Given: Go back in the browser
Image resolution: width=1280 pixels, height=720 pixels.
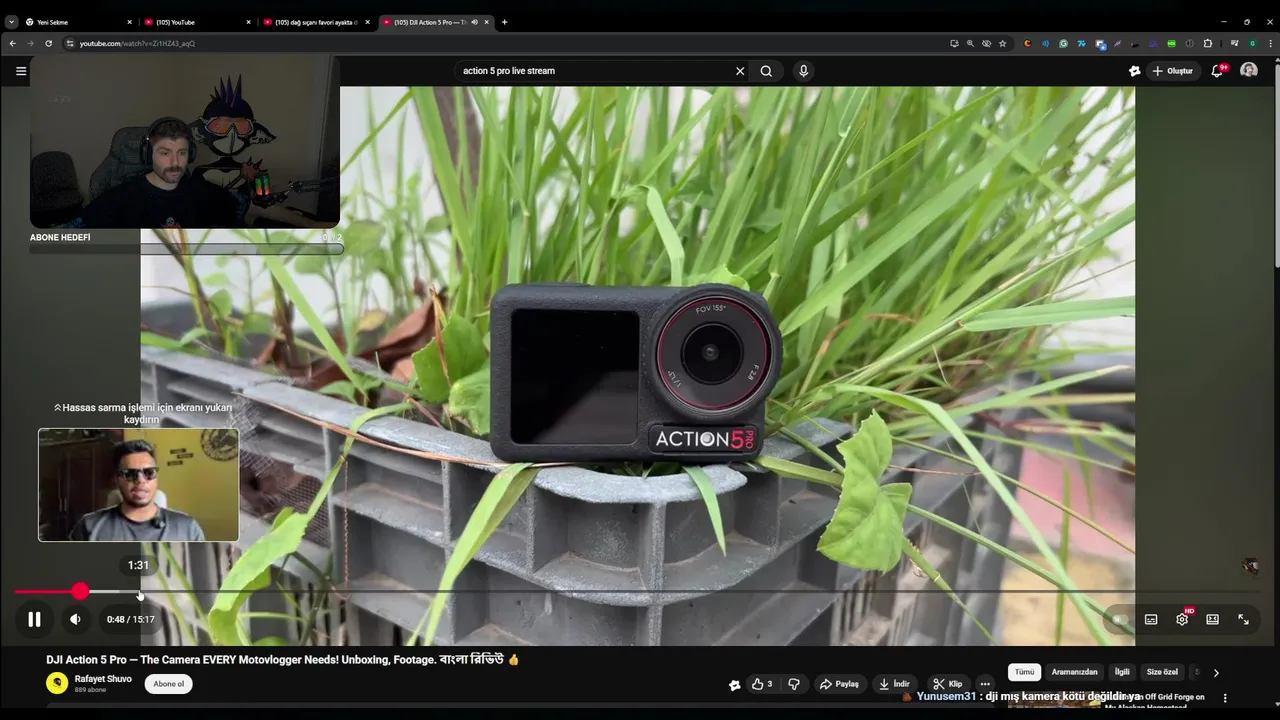Looking at the screenshot, I should pos(12,43).
